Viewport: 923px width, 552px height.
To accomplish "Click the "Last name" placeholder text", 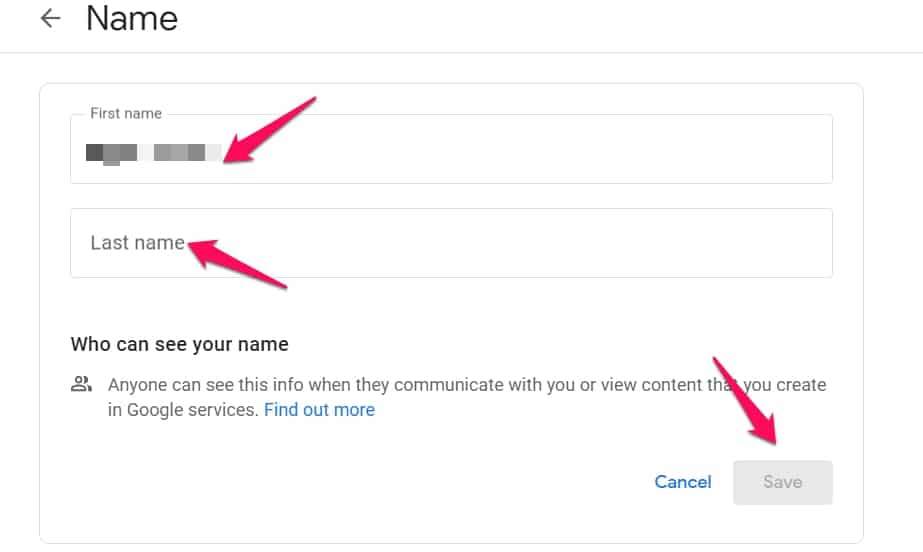I will click(138, 242).
